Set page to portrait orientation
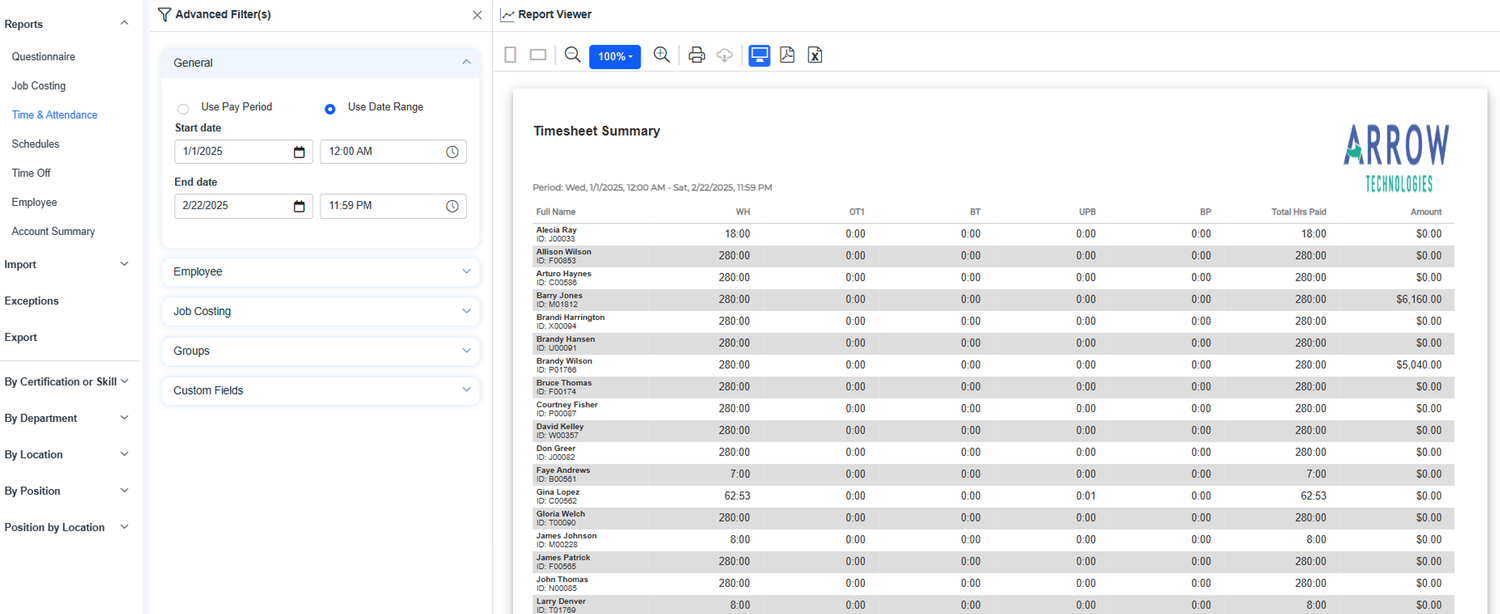 510,55
